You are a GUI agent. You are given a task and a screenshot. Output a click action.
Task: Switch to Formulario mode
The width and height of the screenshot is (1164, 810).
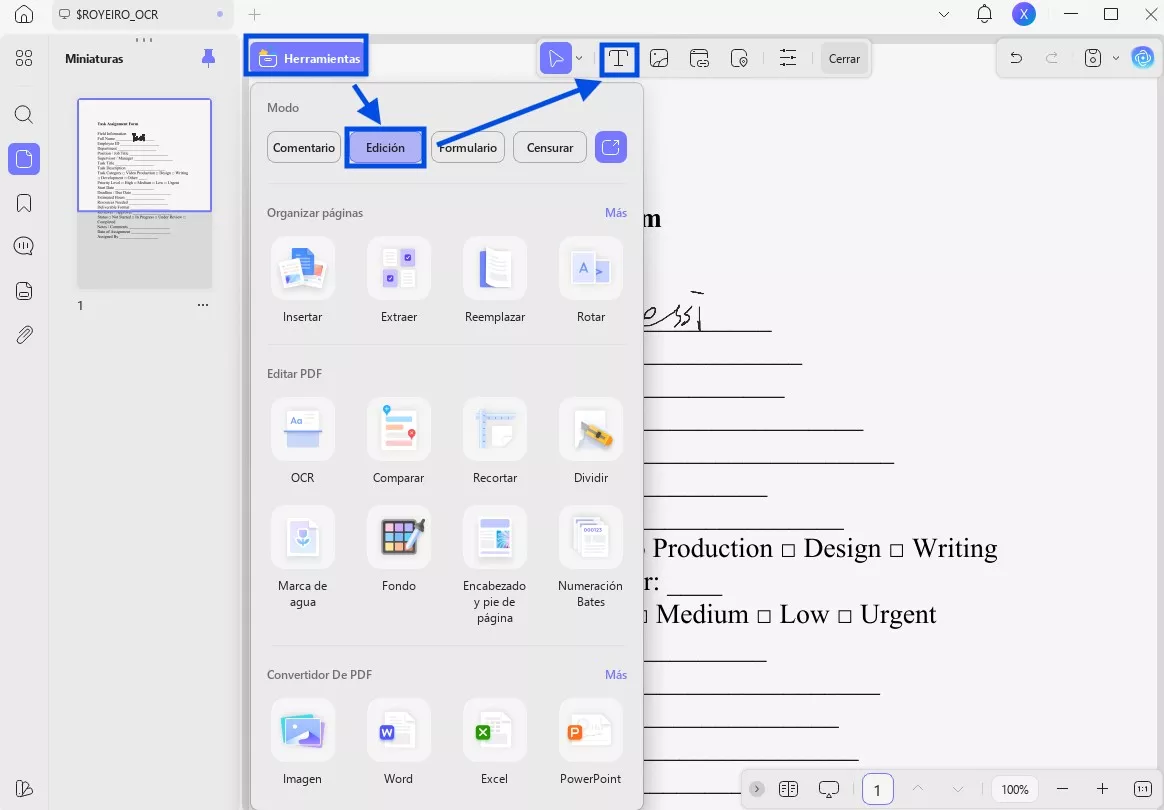(x=468, y=148)
